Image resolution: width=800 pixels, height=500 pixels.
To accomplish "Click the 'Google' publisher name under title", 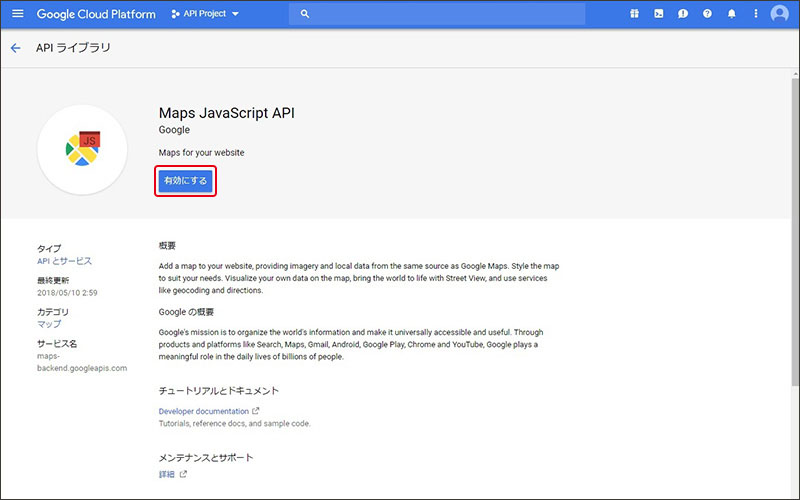I will pos(174,130).
